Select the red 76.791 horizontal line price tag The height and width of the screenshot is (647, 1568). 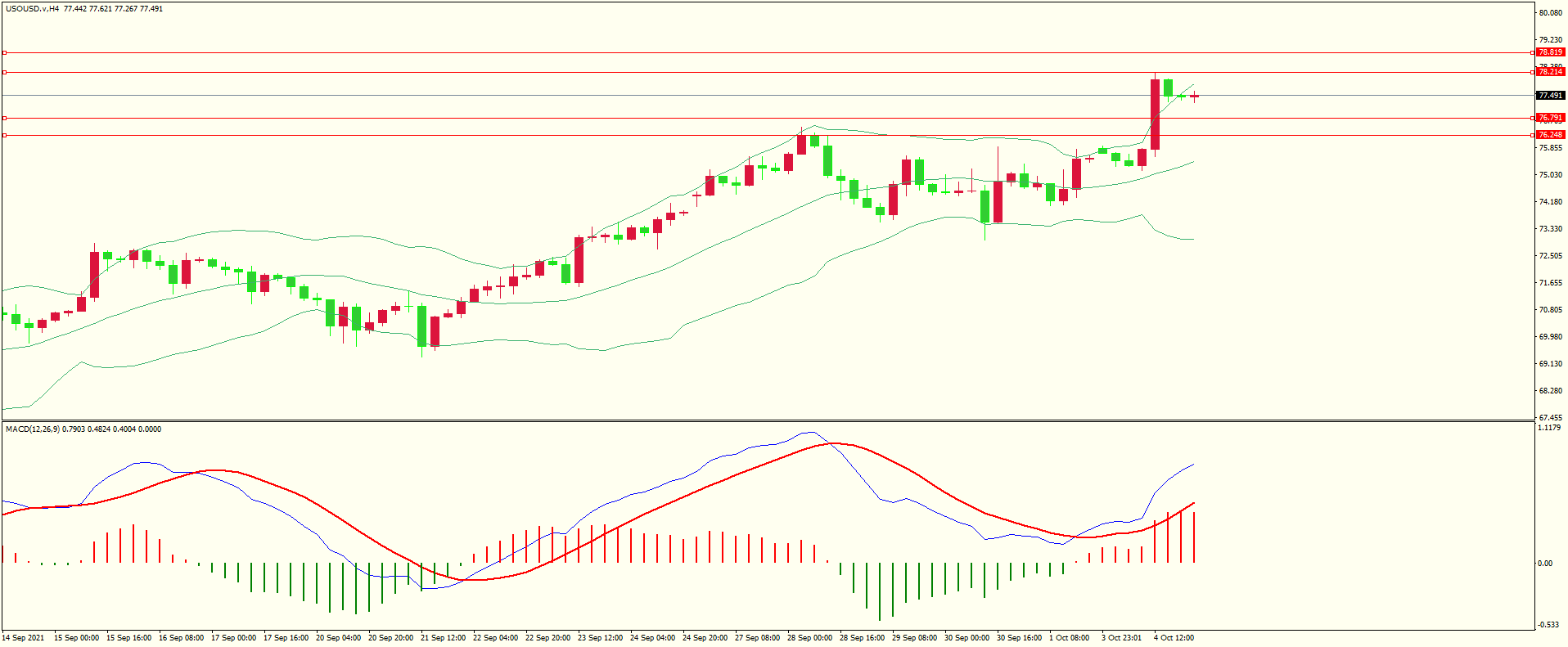tap(1550, 118)
